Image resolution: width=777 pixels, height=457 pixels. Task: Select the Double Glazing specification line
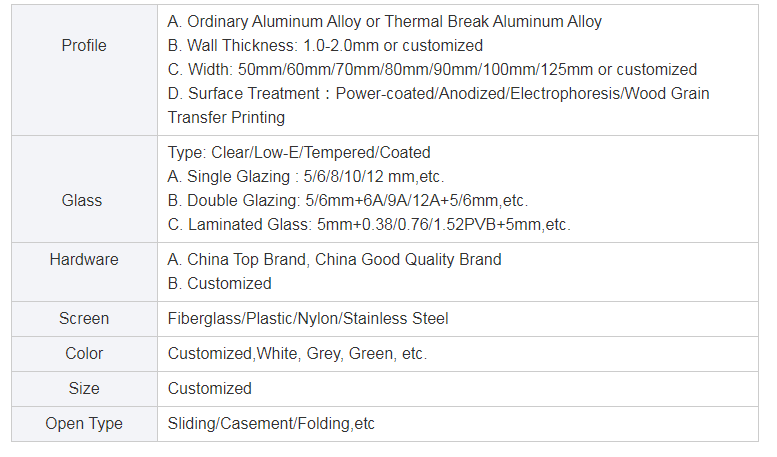(x=348, y=201)
